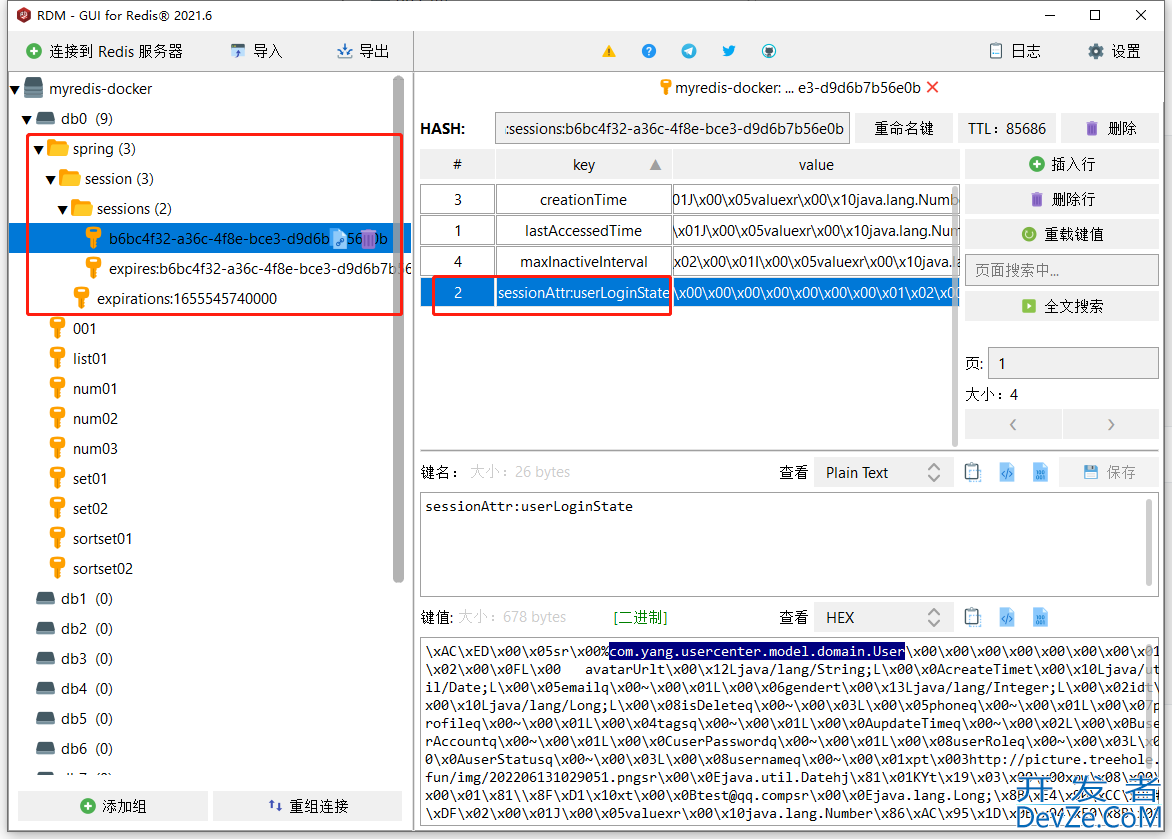Click 删除 delete key button
Image resolution: width=1172 pixels, height=839 pixels.
pyautogui.click(x=1110, y=129)
